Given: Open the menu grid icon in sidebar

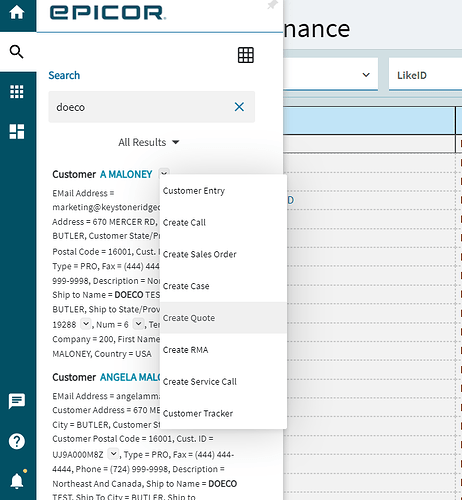Looking at the screenshot, I should (17, 91).
